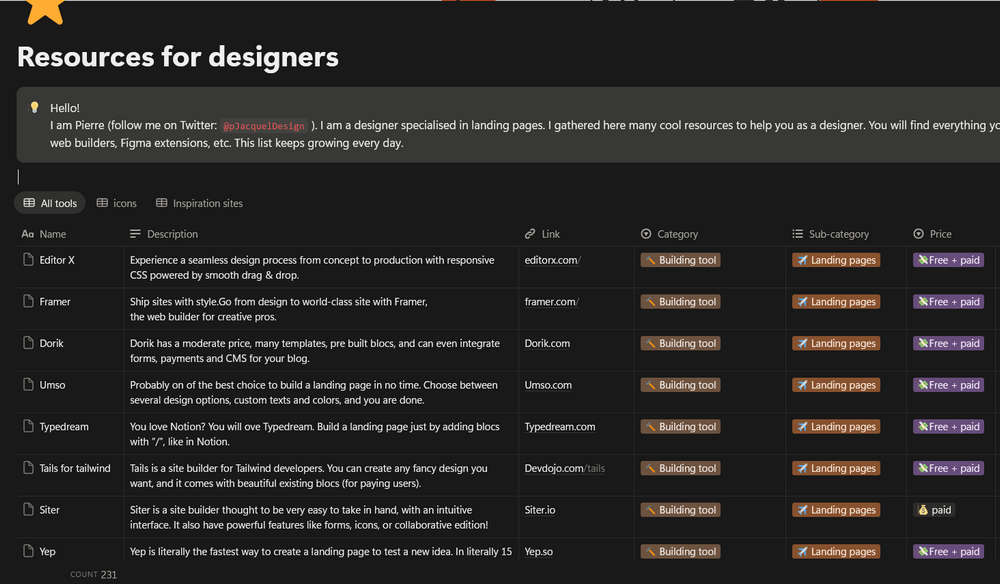Click the page icon beside Siter
This screenshot has width=1000, height=584.
(28, 509)
